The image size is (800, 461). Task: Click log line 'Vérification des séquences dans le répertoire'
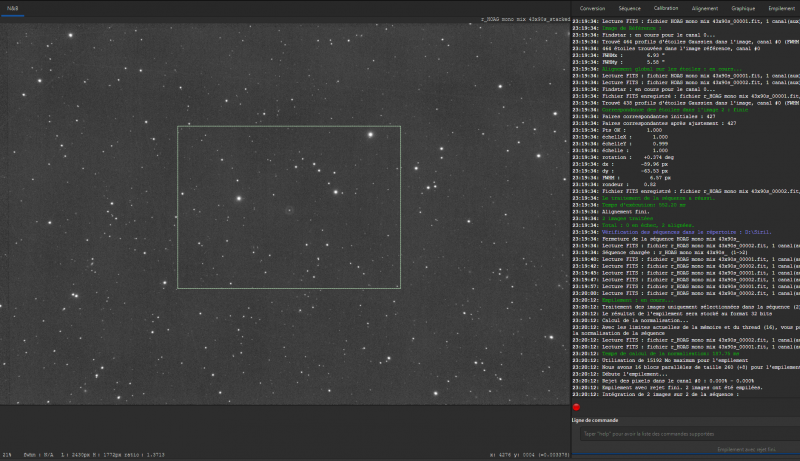coord(687,232)
